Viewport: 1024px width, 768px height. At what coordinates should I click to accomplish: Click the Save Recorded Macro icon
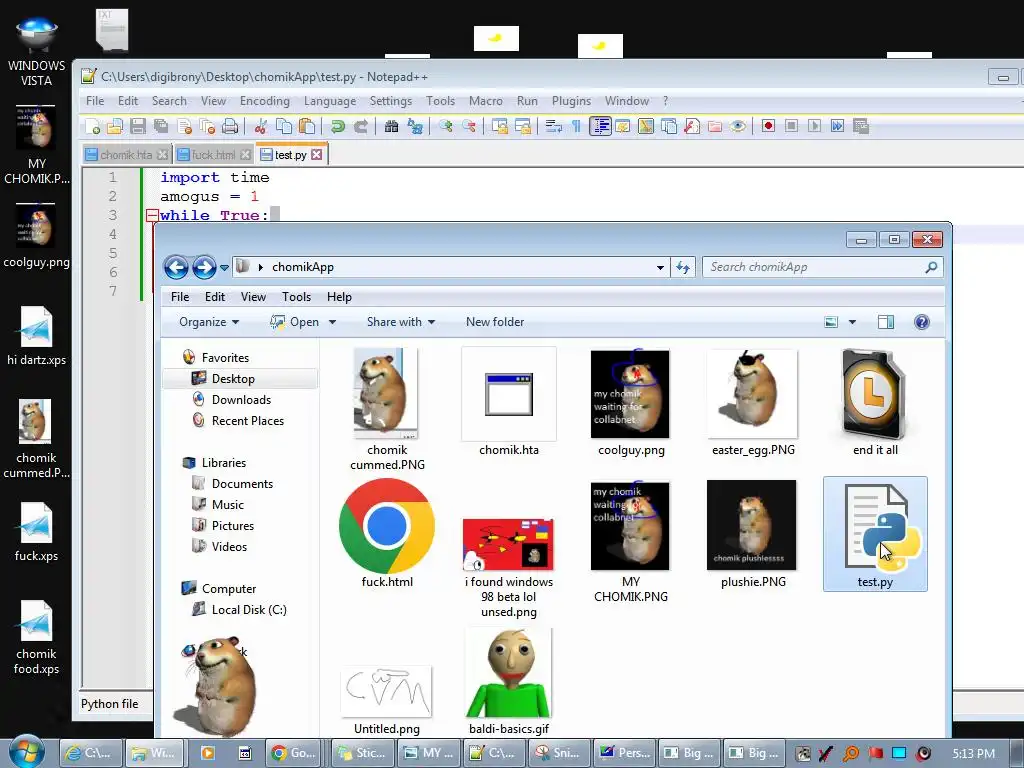pyautogui.click(x=861, y=126)
